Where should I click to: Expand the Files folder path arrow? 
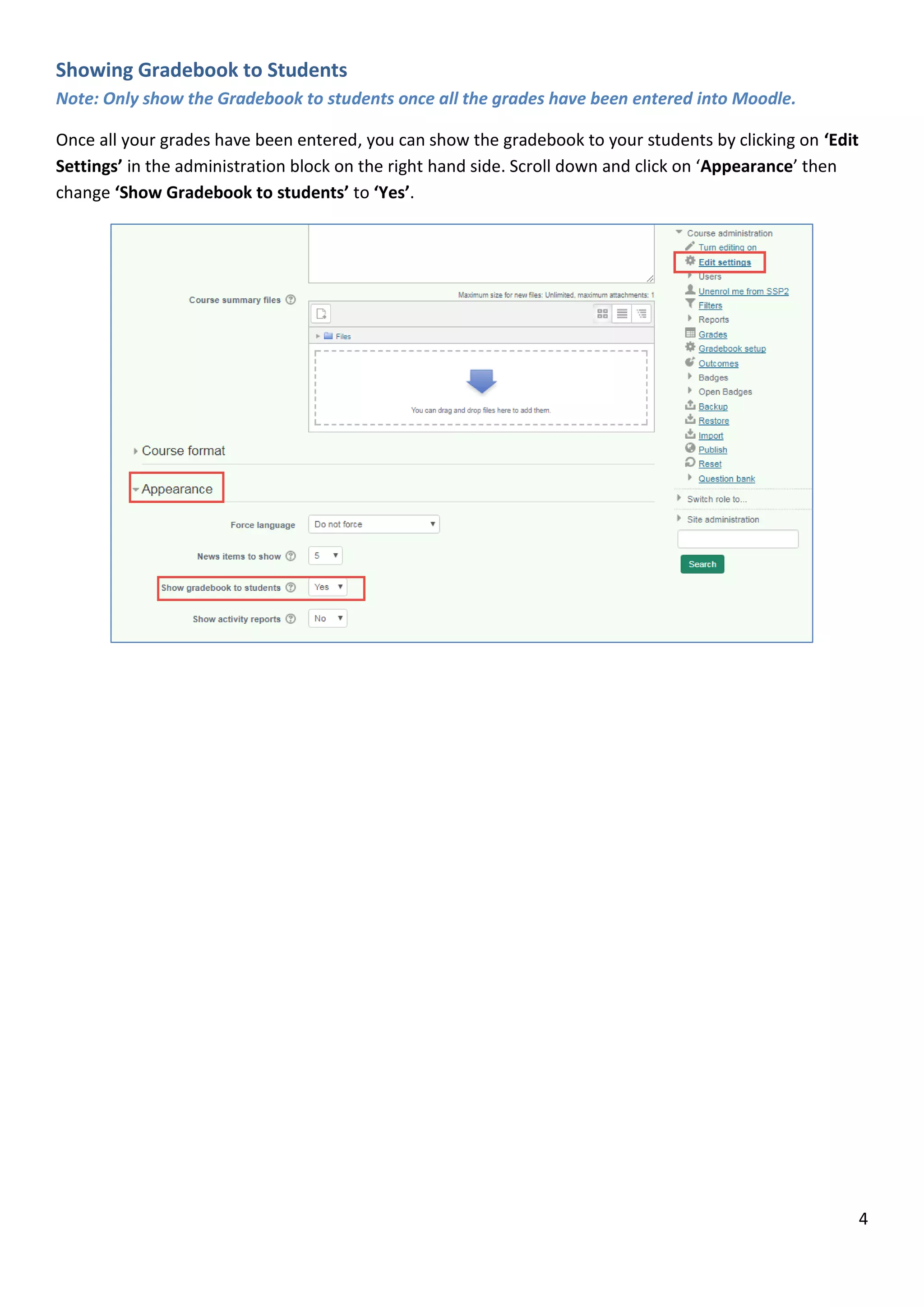(318, 336)
